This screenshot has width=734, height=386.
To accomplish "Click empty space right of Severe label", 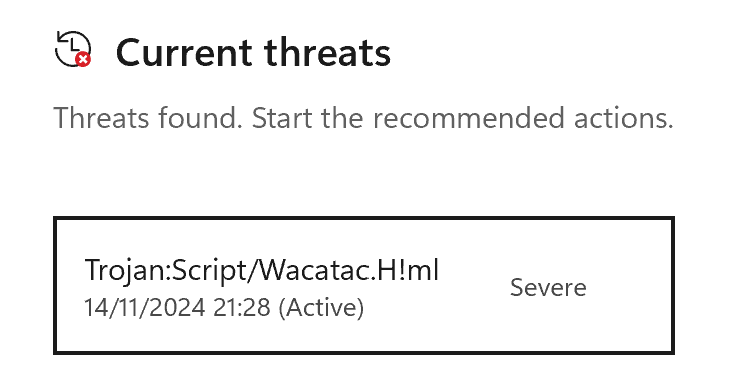I will click(630, 287).
